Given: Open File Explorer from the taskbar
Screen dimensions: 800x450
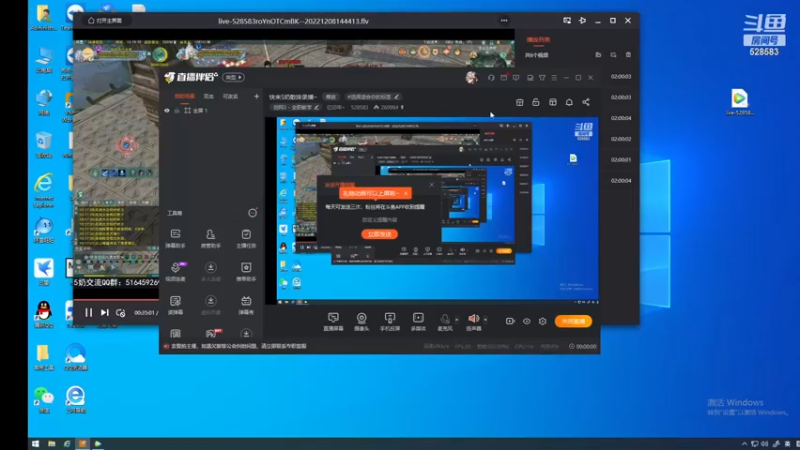Looking at the screenshot, I should (52, 444).
